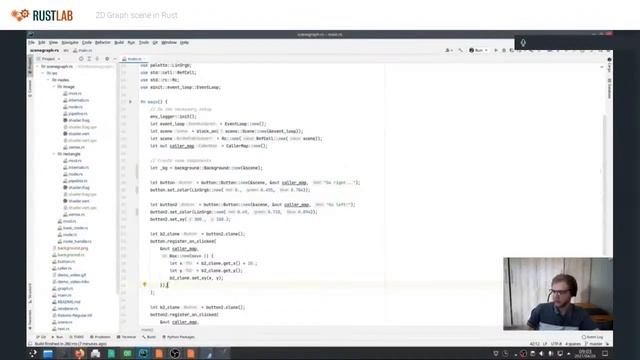
Task: Click the volume icon in system tray
Action: [542, 353]
